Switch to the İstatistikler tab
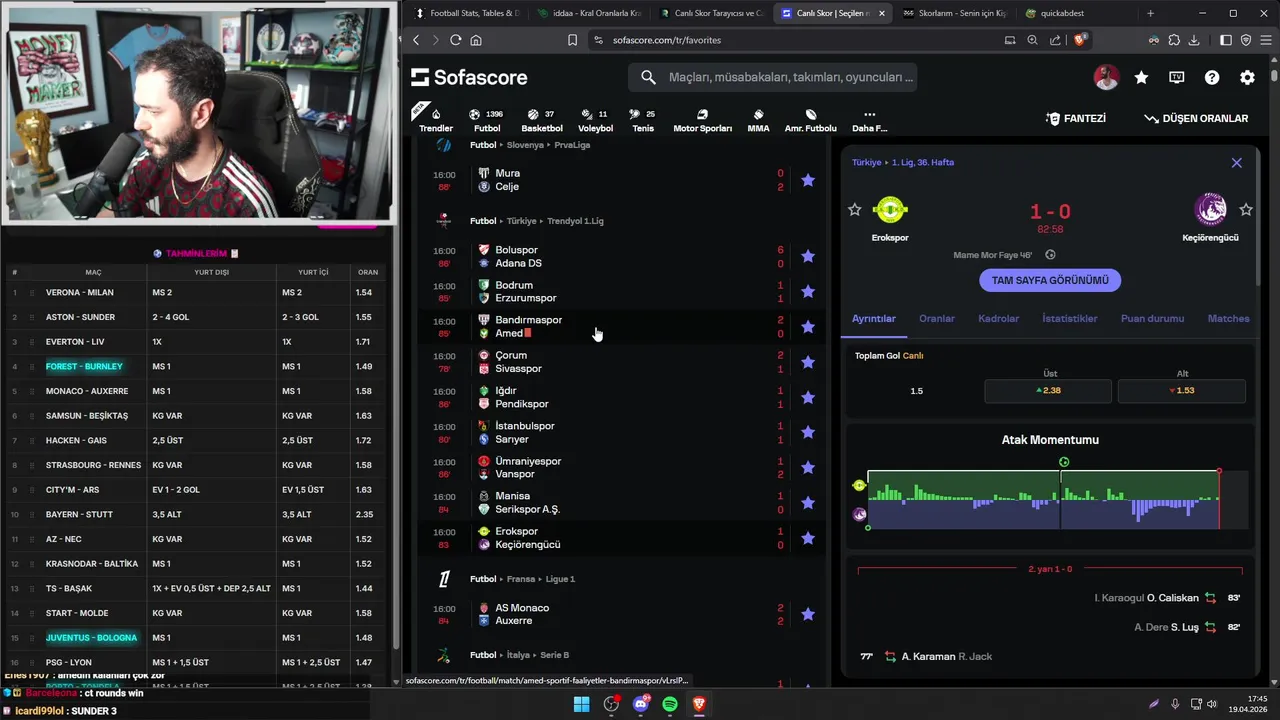This screenshot has height=720, width=1280. [x=1070, y=318]
